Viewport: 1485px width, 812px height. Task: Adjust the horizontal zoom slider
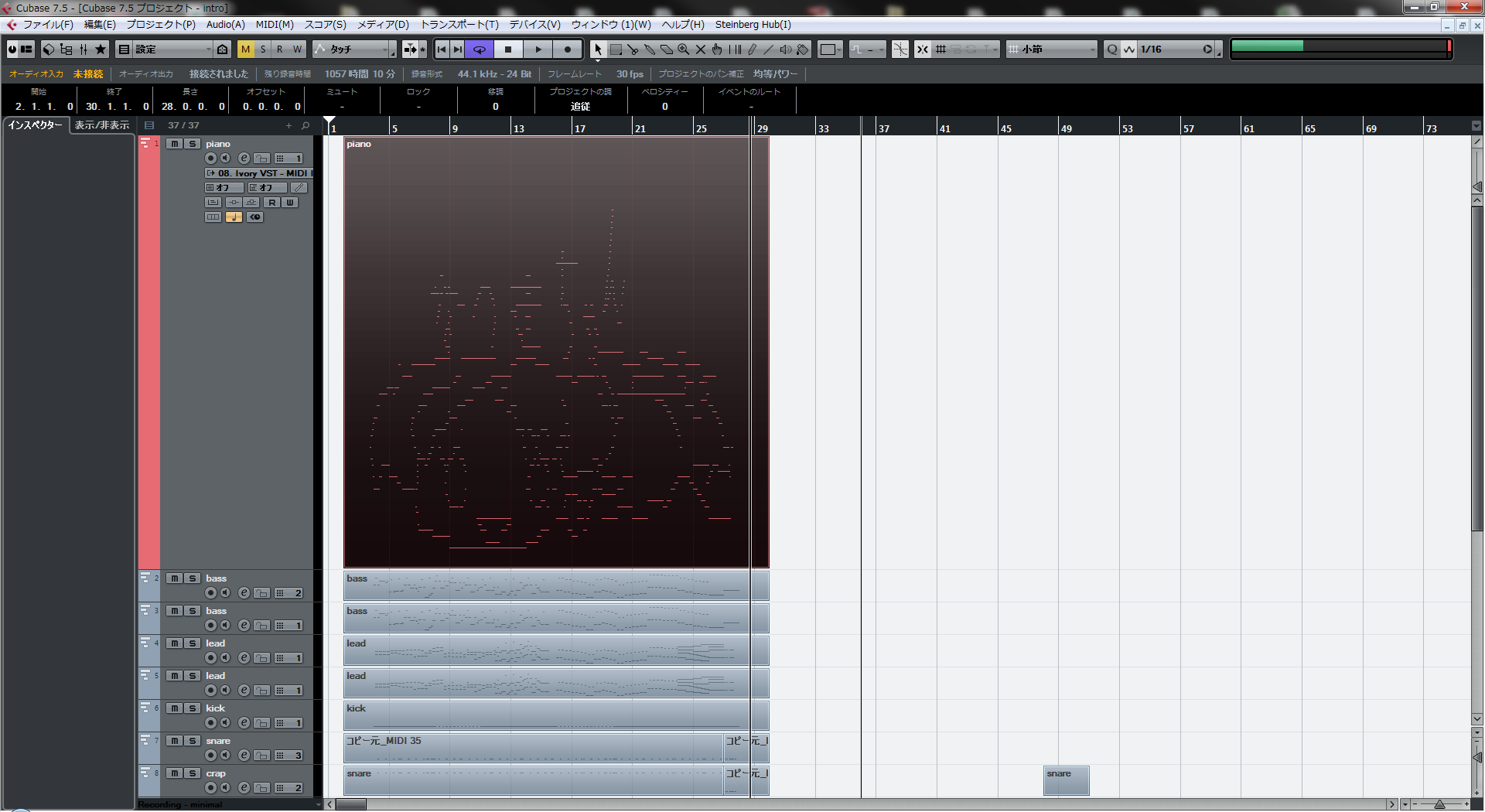pos(1439,804)
